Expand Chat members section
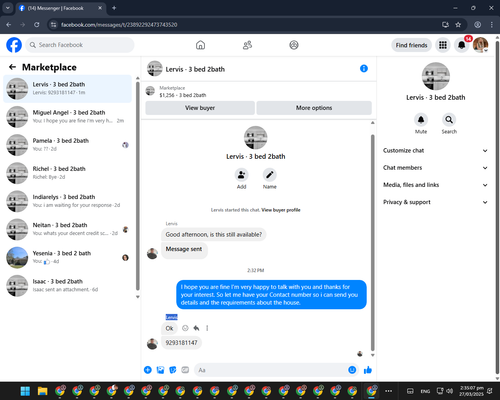 [435, 168]
